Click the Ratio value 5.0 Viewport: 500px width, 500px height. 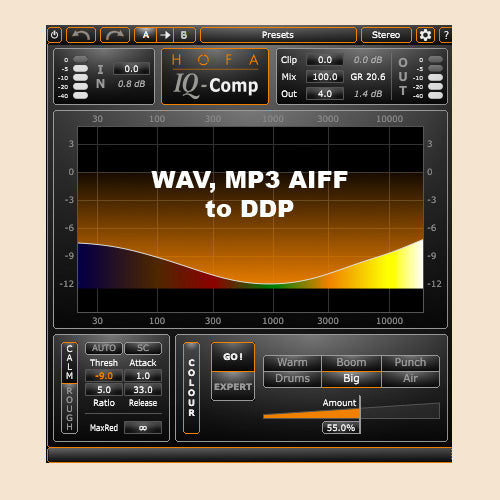click(x=104, y=390)
